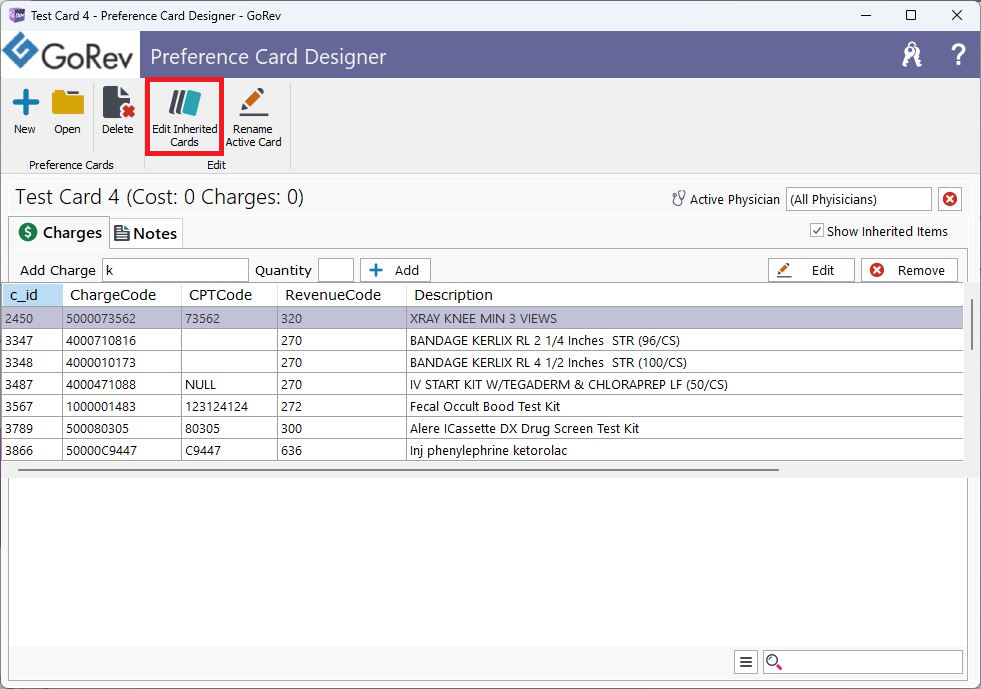
Task: Click charge code 50000C9447 cell
Action: (122, 450)
